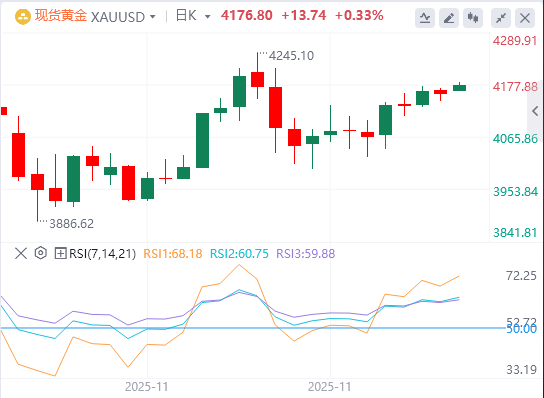Remove the RSI indicator with X
544x398 pixels.
pos(21,253)
